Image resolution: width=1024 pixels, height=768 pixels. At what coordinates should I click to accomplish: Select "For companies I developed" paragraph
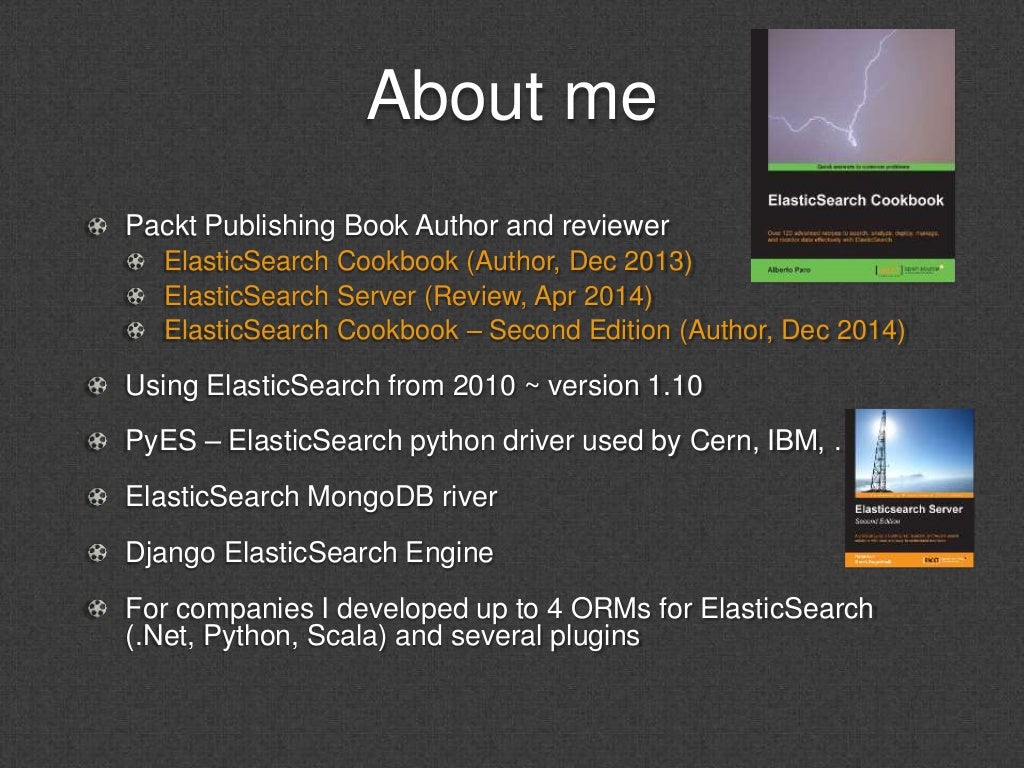(499, 622)
